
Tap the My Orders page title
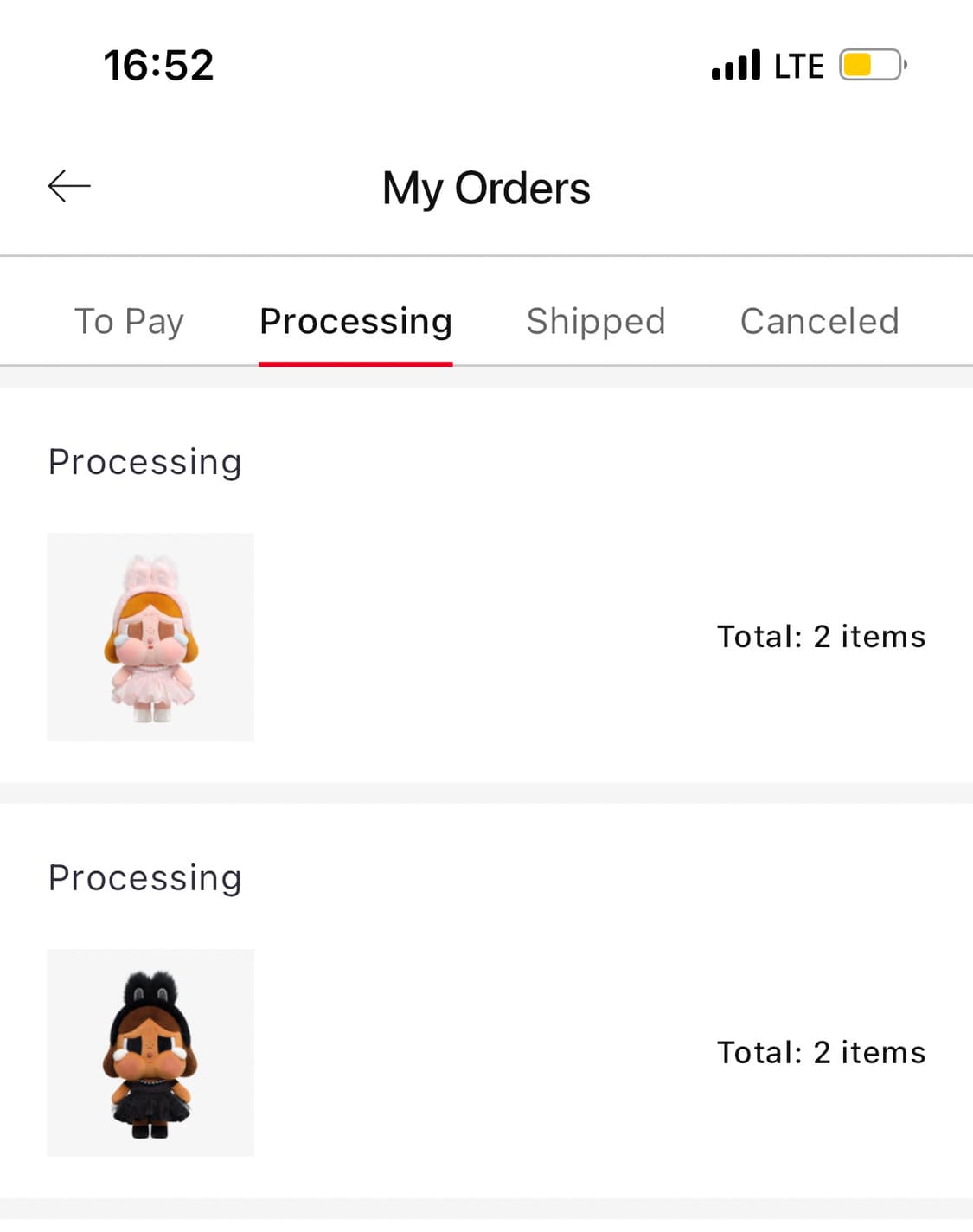coord(486,188)
